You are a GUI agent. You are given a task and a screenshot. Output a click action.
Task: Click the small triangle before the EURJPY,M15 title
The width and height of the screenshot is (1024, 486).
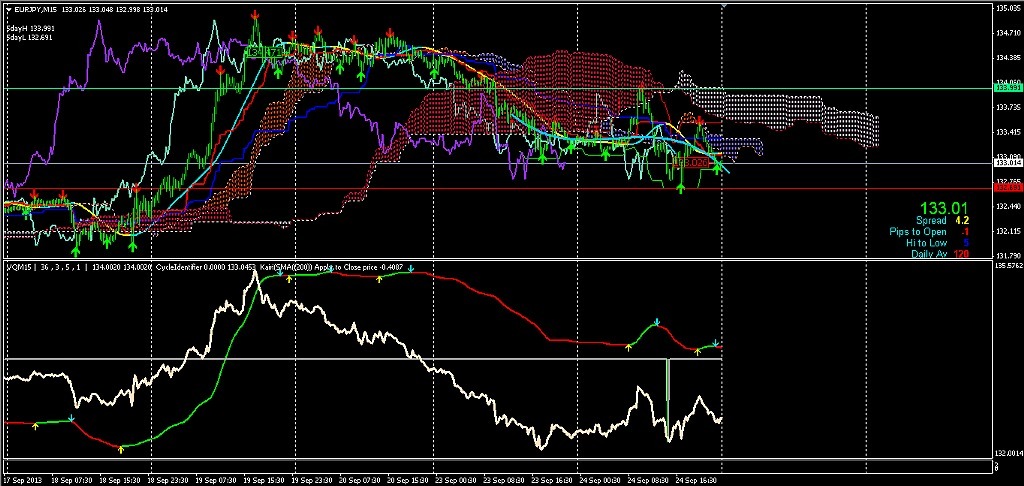tap(8, 8)
